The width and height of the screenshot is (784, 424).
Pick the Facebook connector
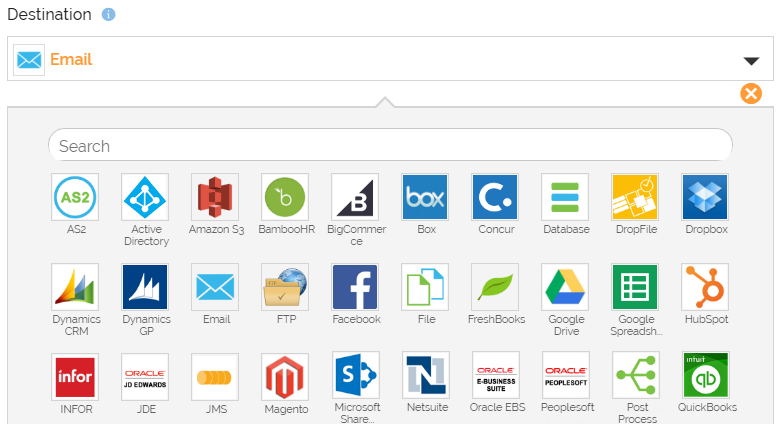(x=355, y=287)
